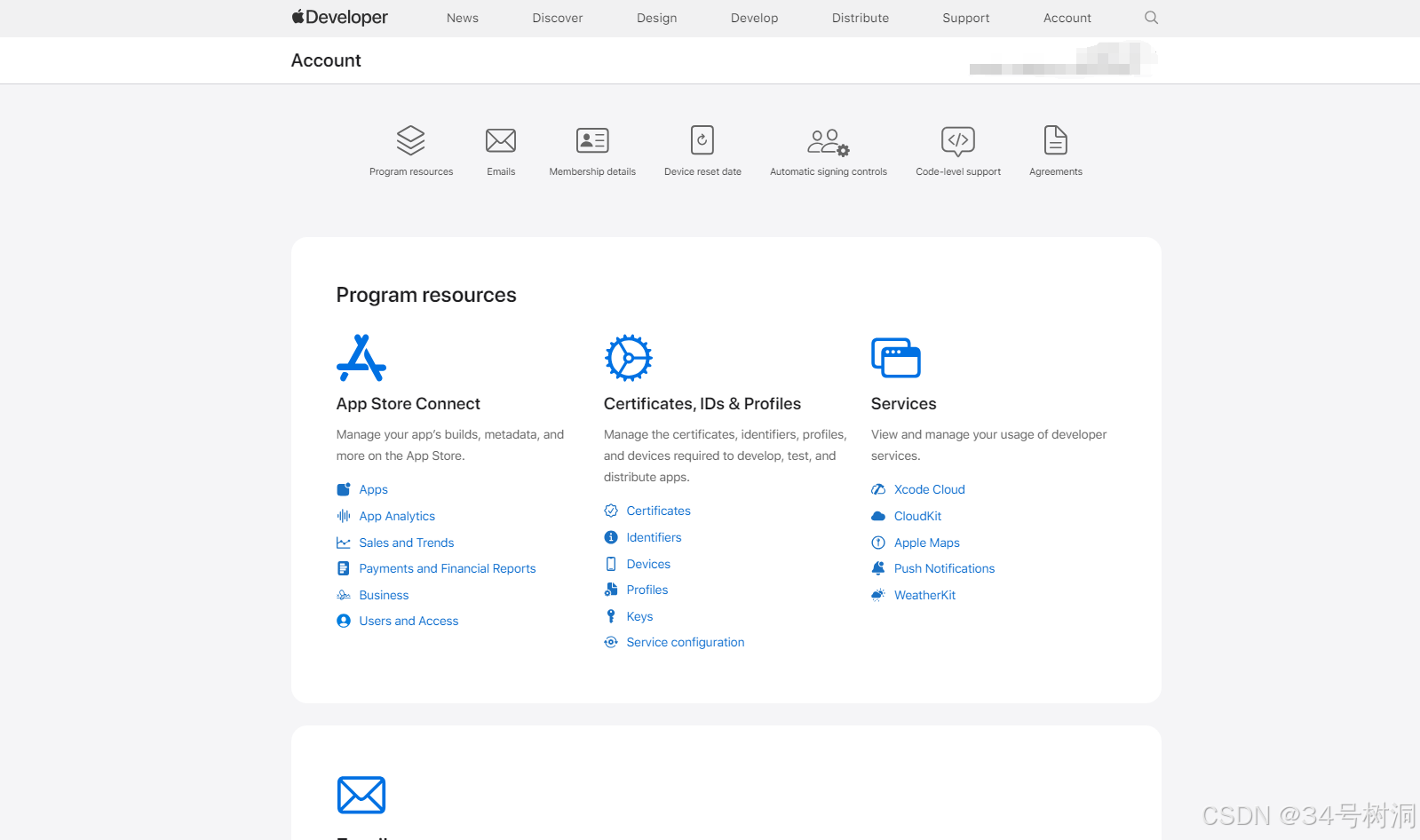
Task: Click the App Store Connect heading
Action: point(408,404)
